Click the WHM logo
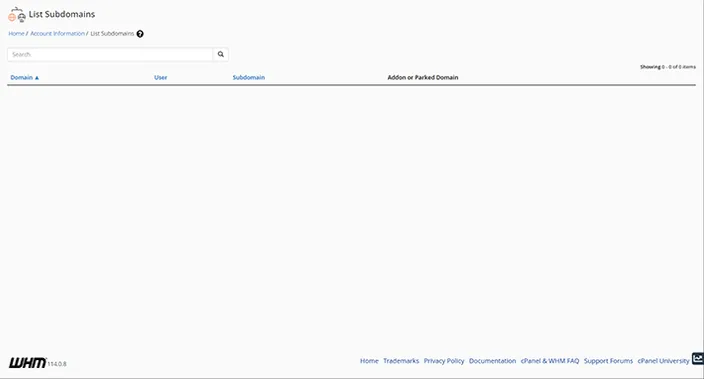 click(x=27, y=362)
